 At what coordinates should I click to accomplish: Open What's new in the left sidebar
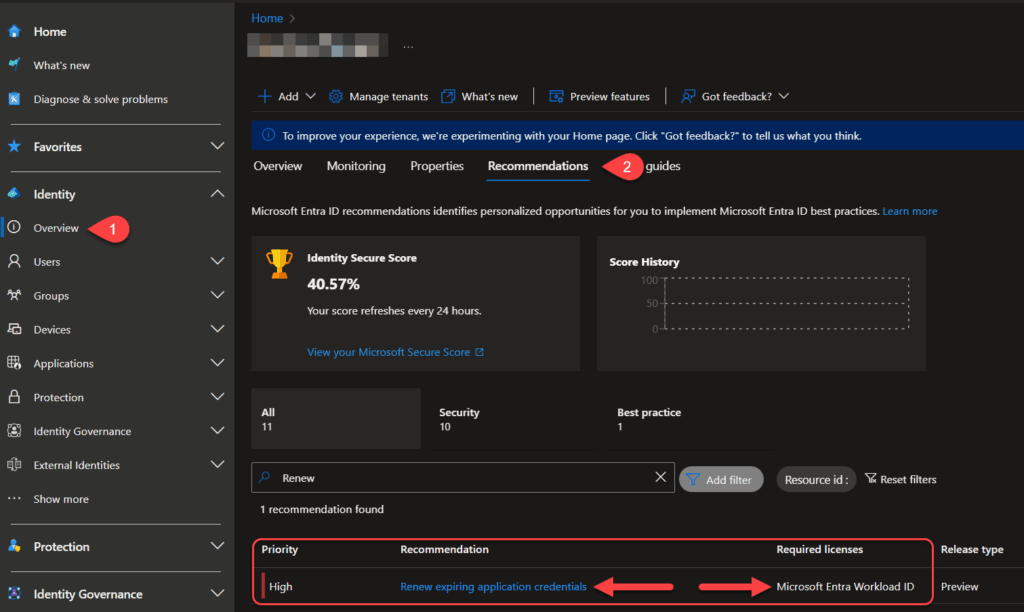click(61, 65)
